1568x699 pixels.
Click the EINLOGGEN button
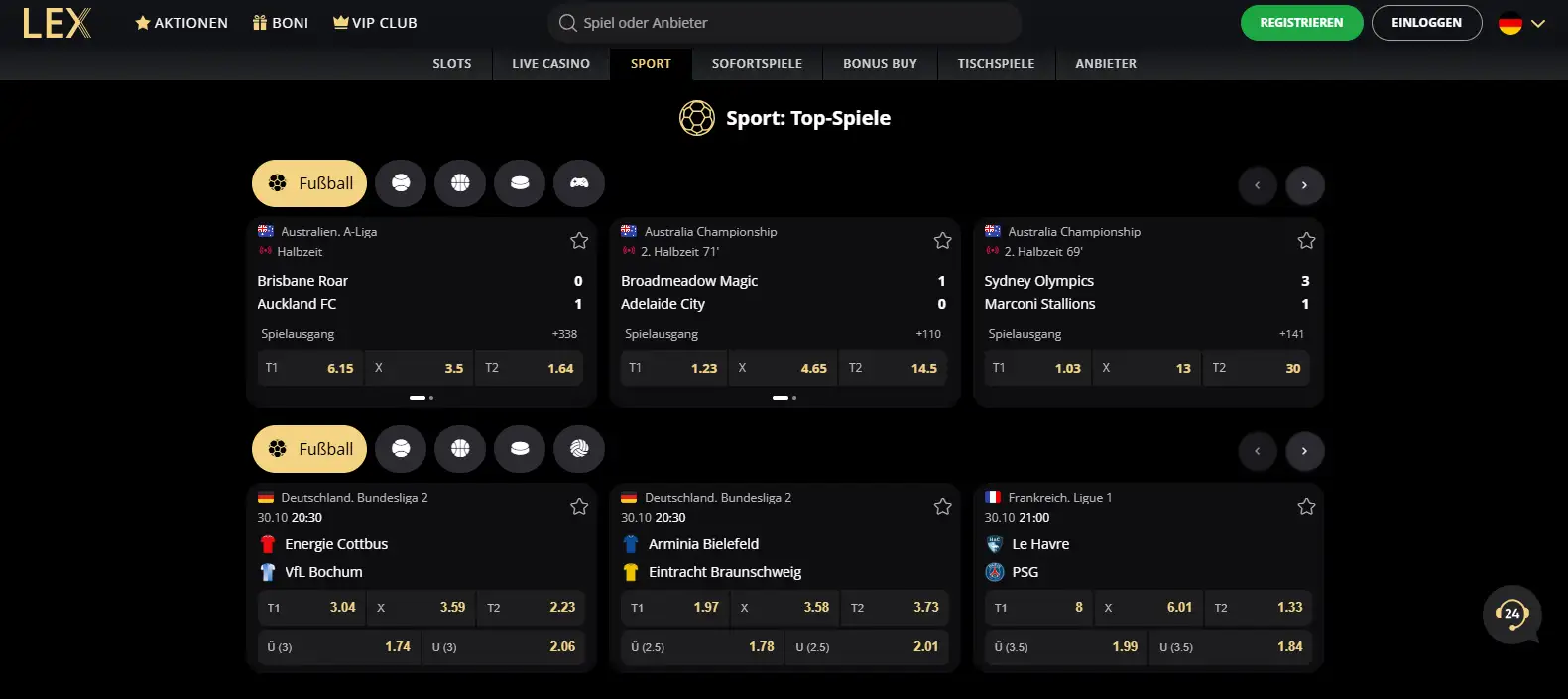(1426, 23)
